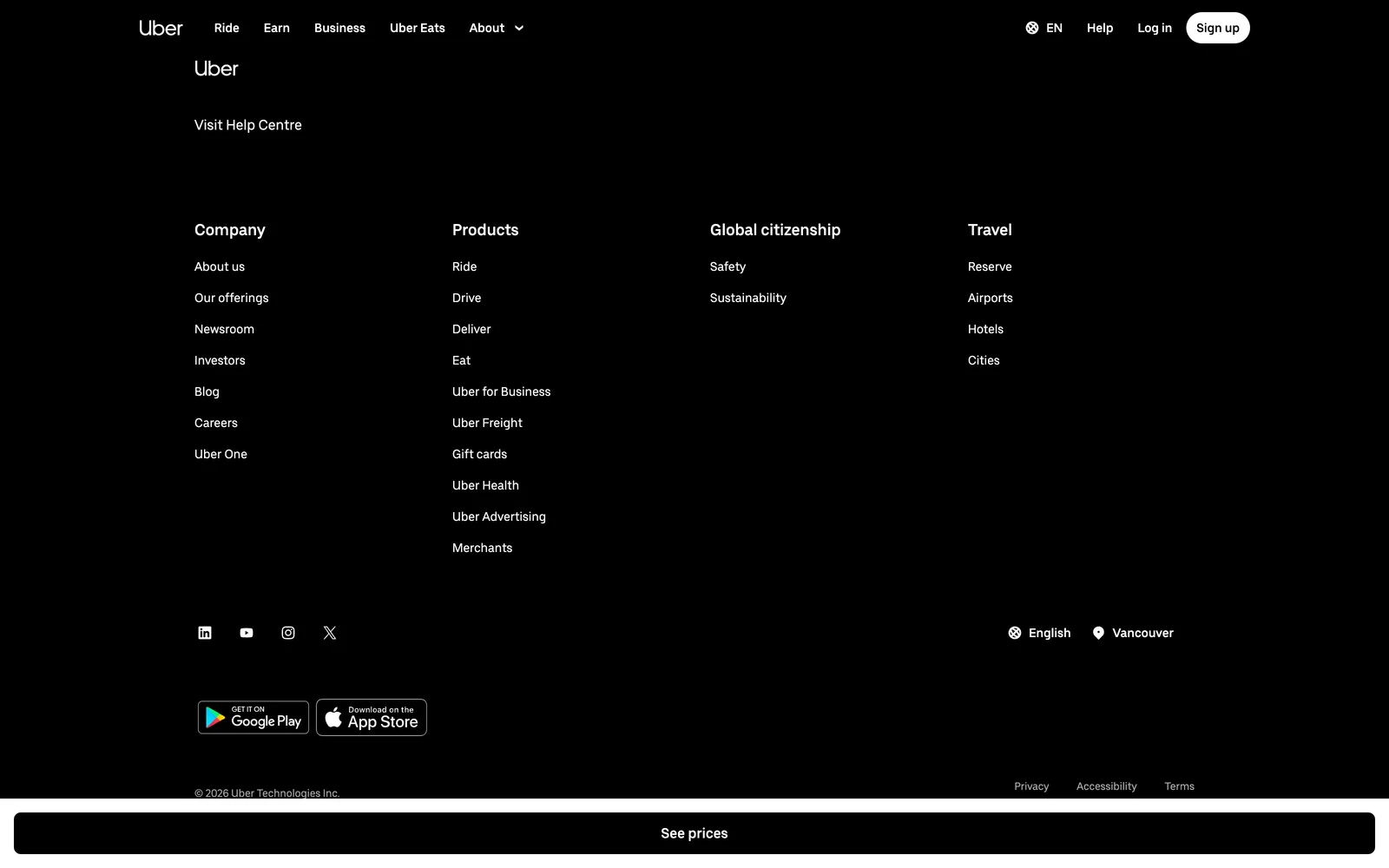Click the Download on the App Store badge
Image resolution: width=1389 pixels, height=868 pixels.
pos(372,717)
